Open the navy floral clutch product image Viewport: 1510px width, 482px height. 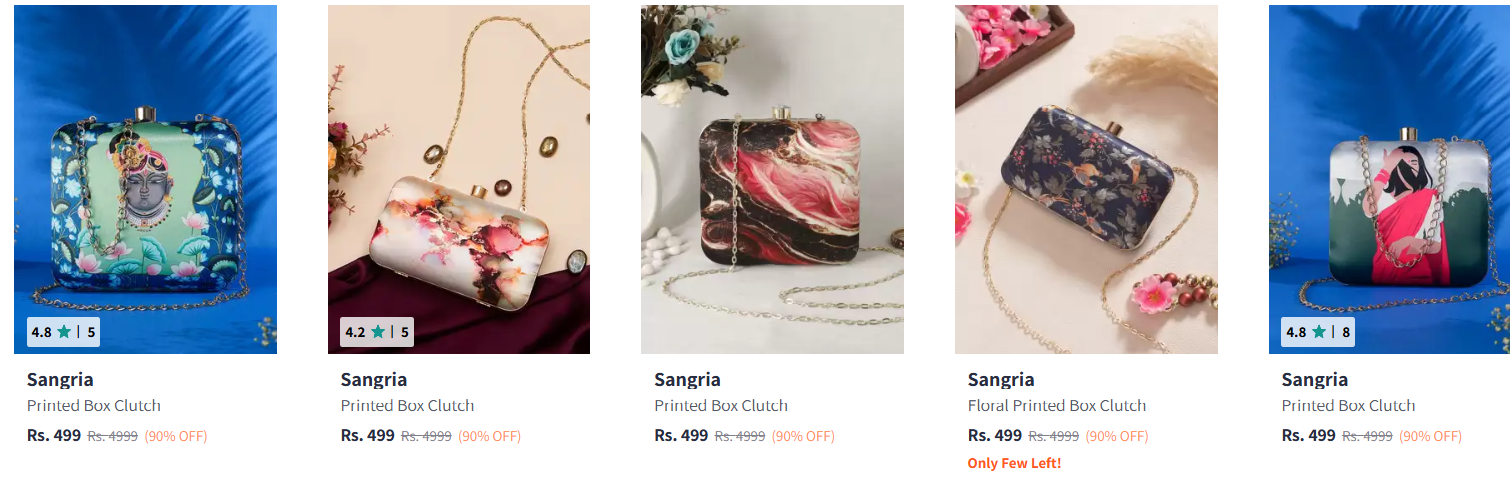tap(1086, 180)
